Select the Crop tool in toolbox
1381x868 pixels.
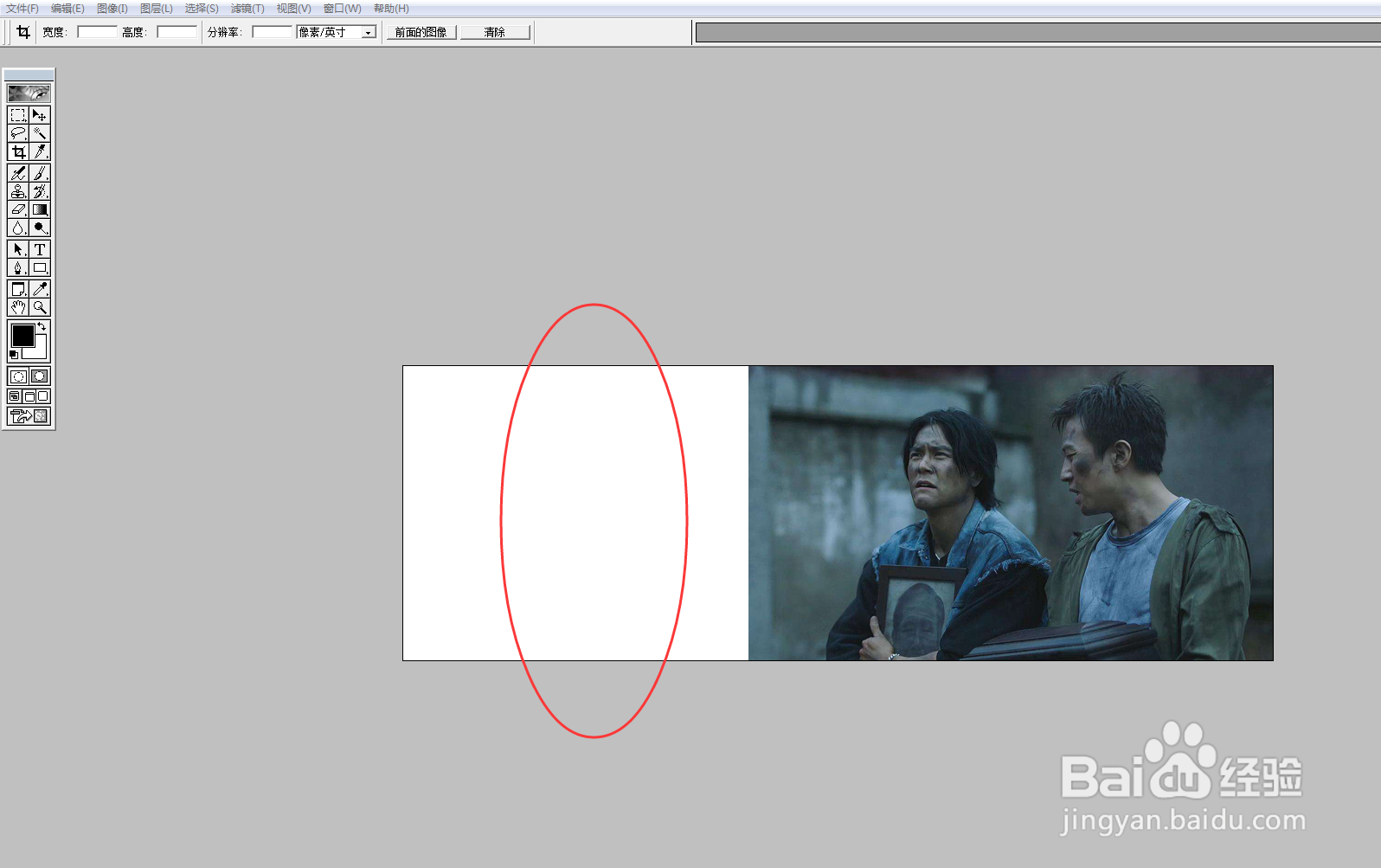point(18,151)
